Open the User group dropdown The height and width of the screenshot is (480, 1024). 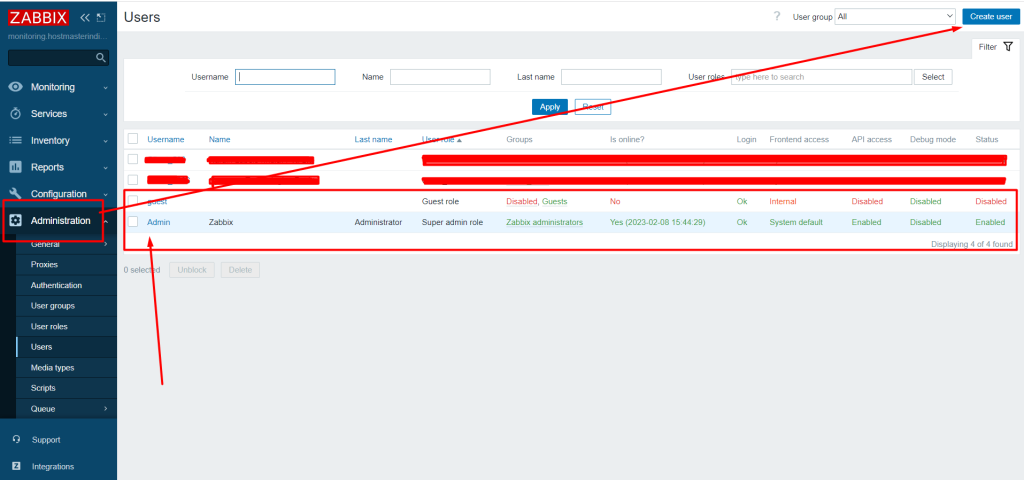click(x=895, y=17)
